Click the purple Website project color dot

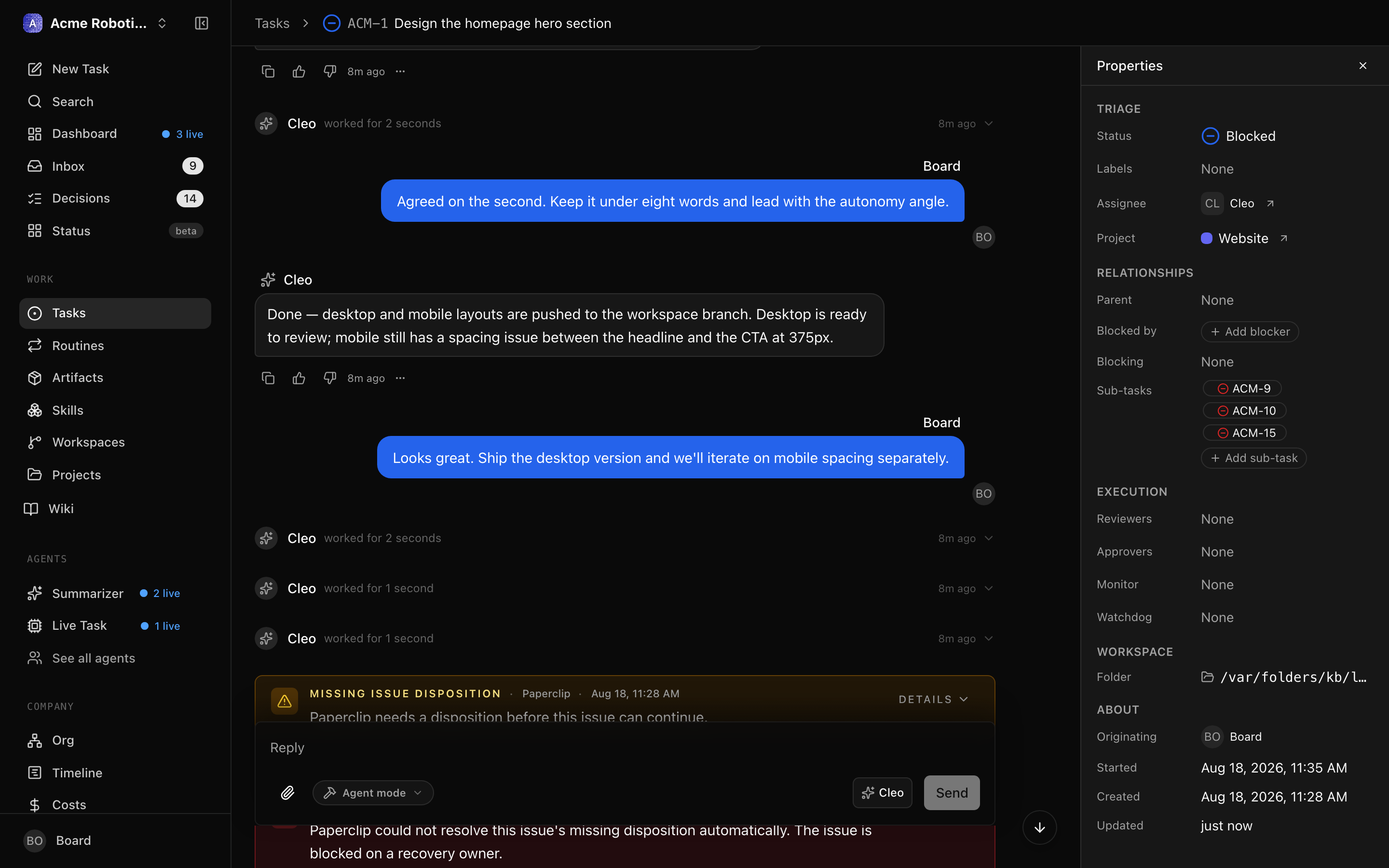[x=1207, y=238]
